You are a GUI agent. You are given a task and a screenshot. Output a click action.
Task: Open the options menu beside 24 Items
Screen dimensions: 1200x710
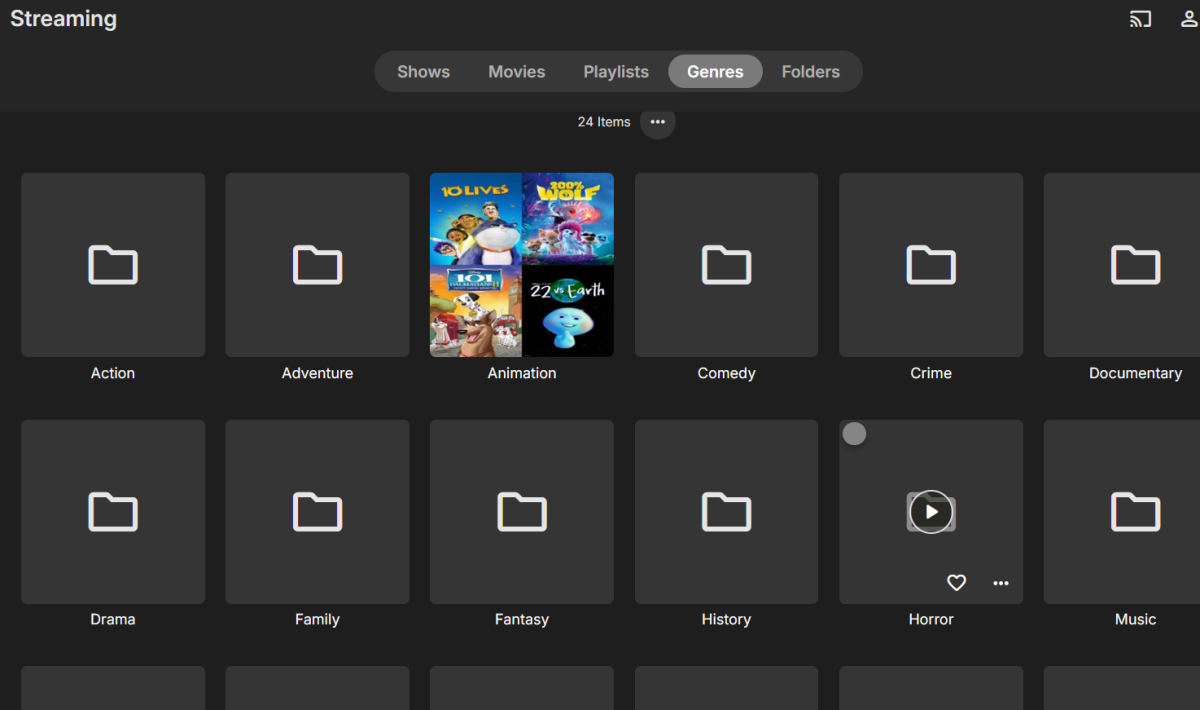coord(657,122)
